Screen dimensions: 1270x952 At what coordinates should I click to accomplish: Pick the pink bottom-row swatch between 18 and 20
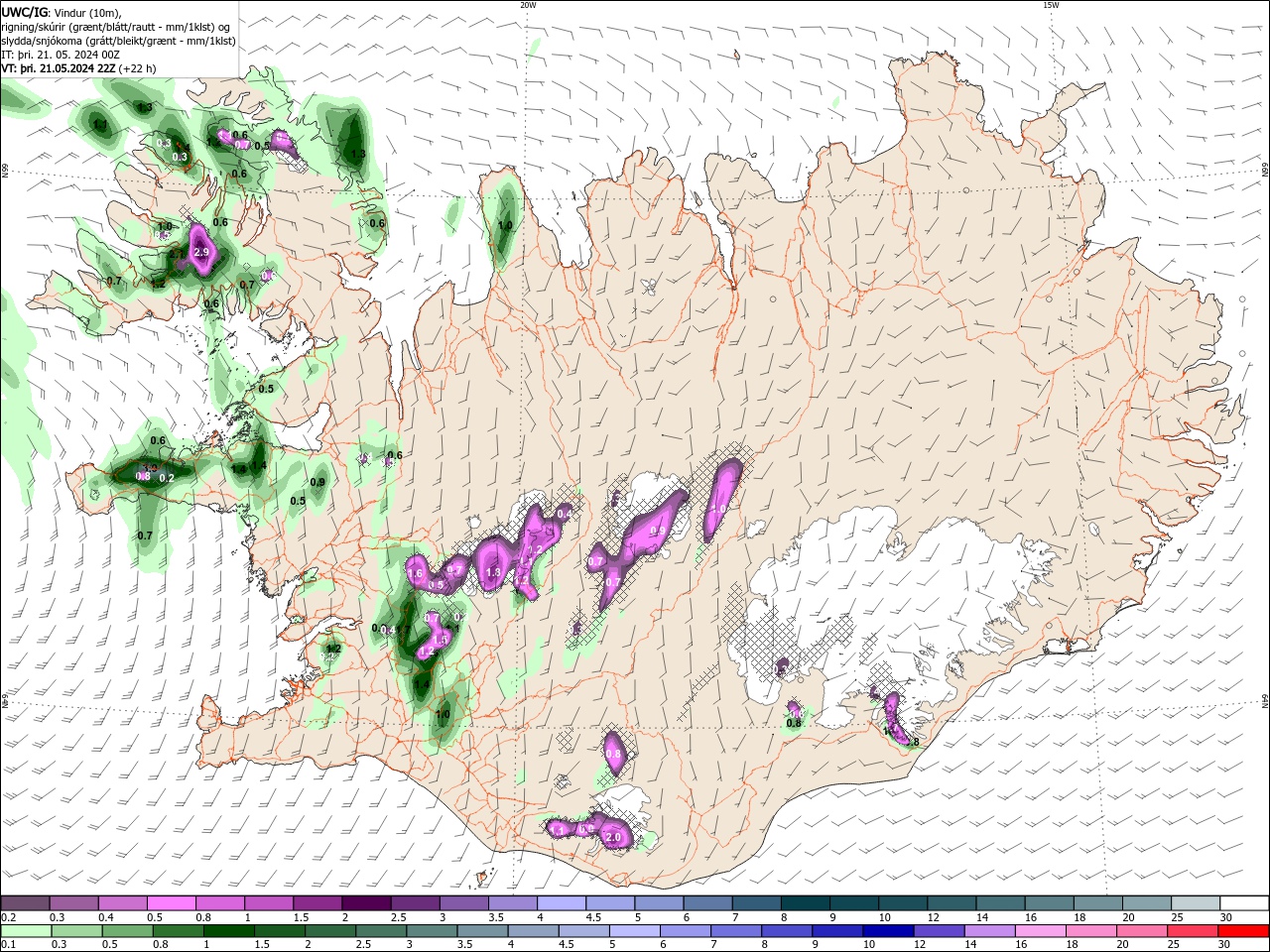pos(1090,931)
